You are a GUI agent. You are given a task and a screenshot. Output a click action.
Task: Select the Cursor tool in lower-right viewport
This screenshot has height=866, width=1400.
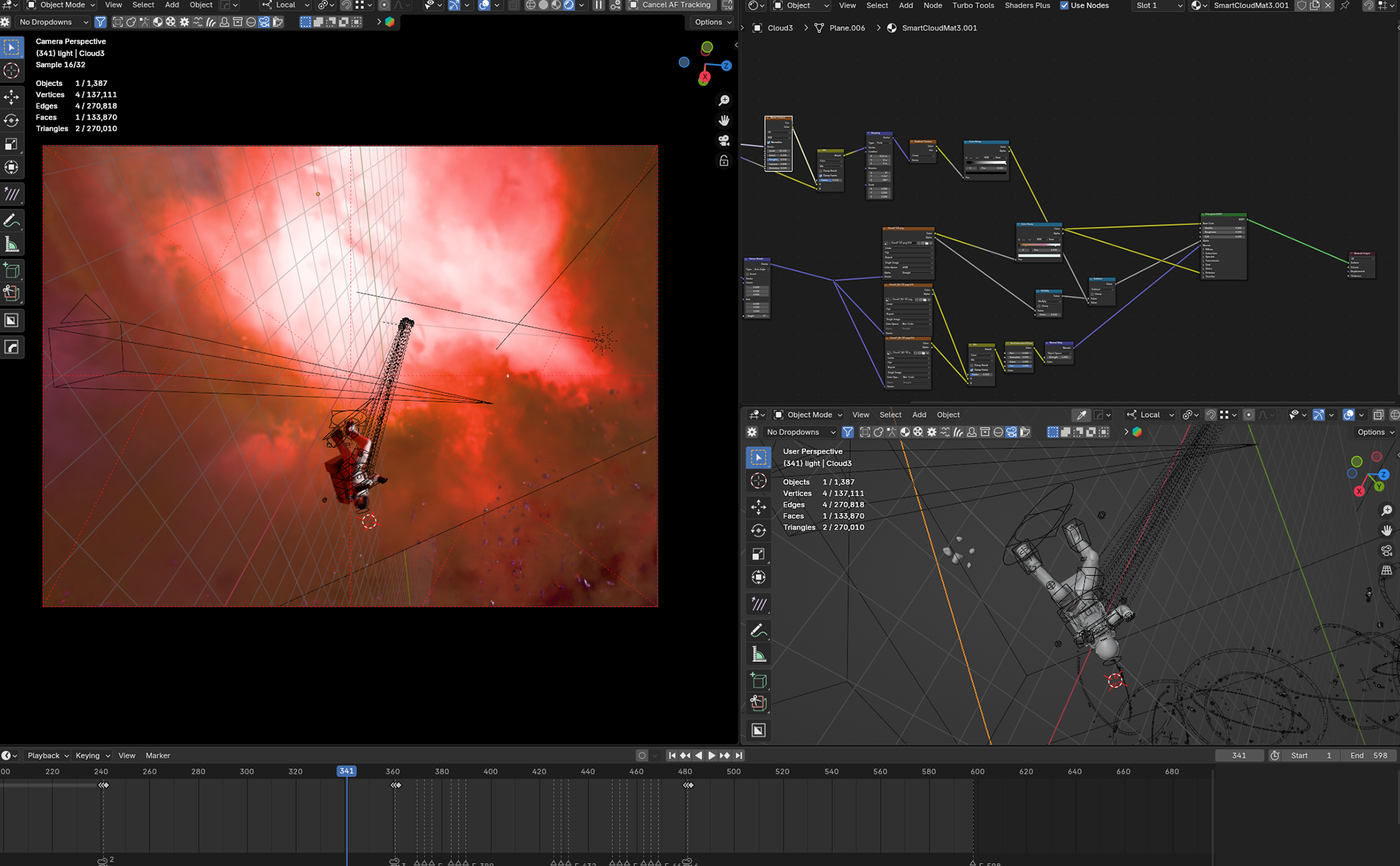758,480
